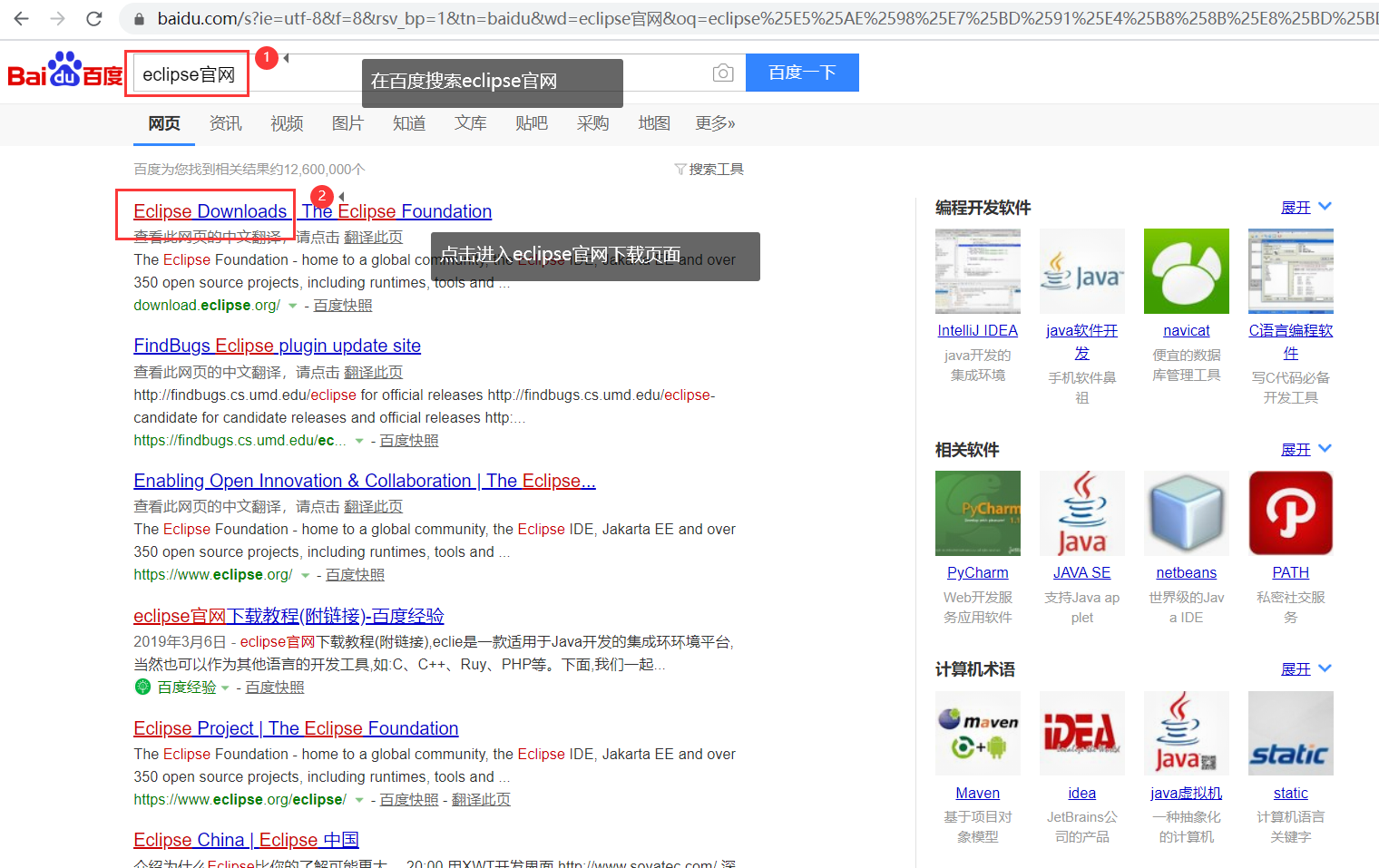Viewport: 1379px width, 868px height.
Task: Open the dropdown arrow beside download.eclipse.org
Action: click(x=292, y=306)
